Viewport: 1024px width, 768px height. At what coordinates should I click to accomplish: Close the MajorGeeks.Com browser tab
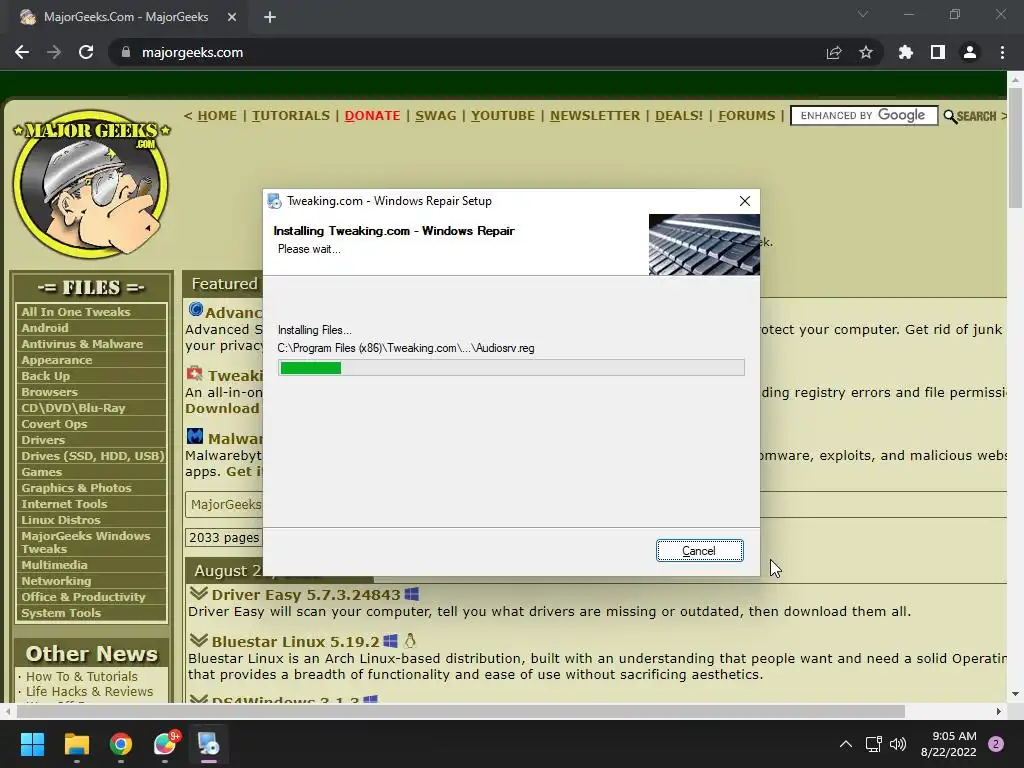[232, 17]
